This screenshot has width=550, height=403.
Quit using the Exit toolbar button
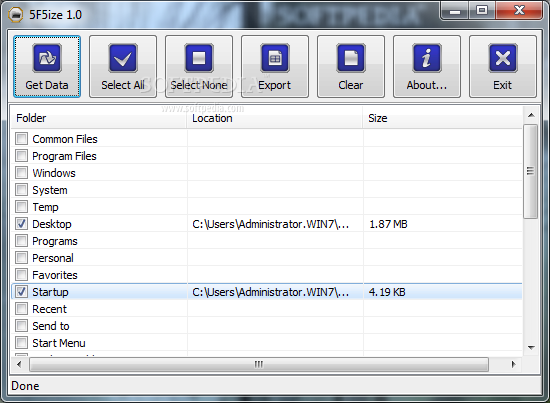(x=503, y=66)
